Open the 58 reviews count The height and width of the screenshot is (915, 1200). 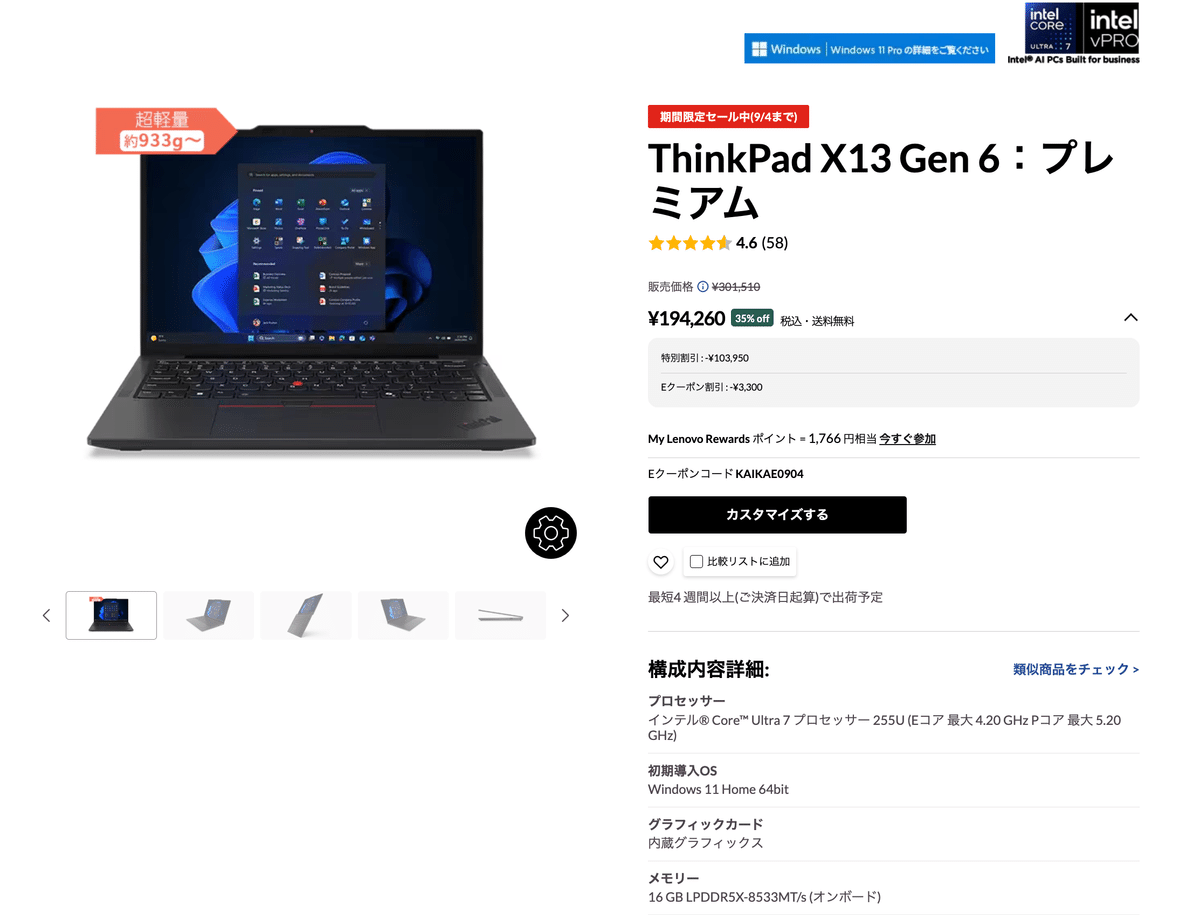774,243
